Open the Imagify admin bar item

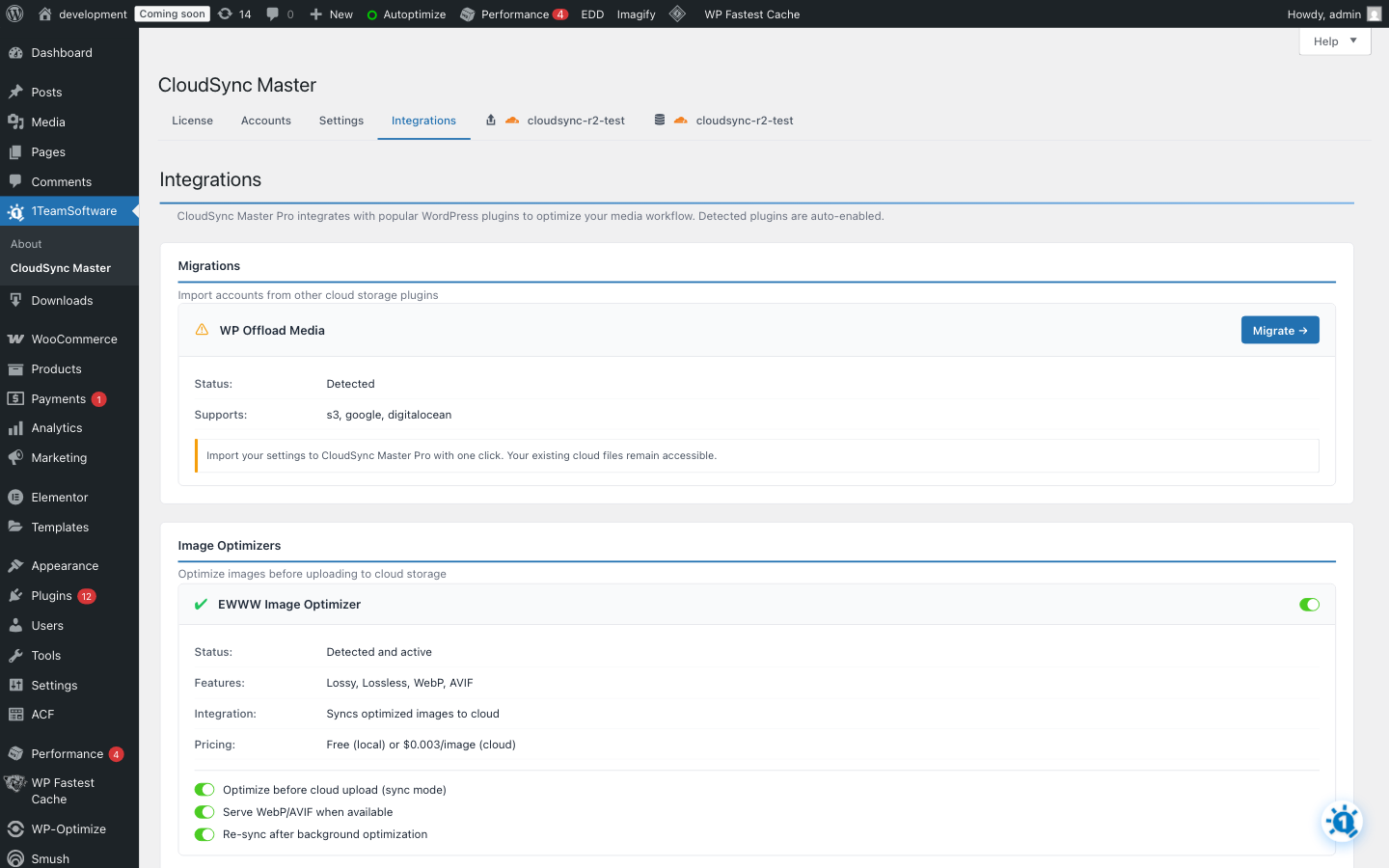coord(636,14)
